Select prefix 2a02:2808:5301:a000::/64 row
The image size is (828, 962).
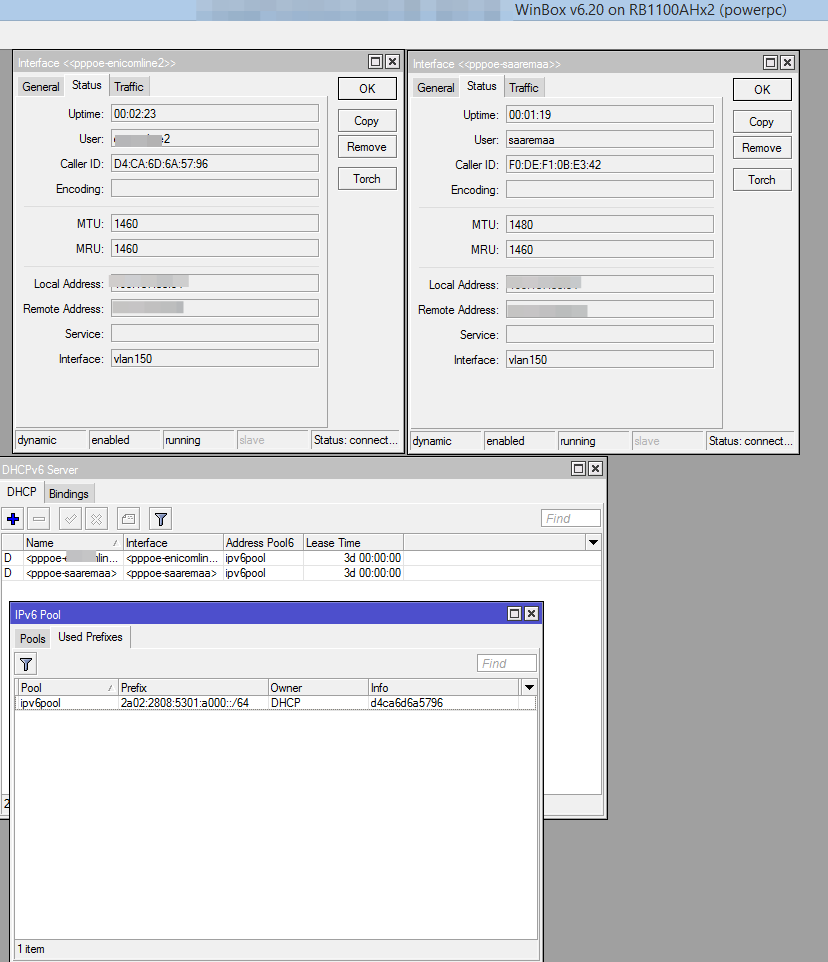point(275,702)
